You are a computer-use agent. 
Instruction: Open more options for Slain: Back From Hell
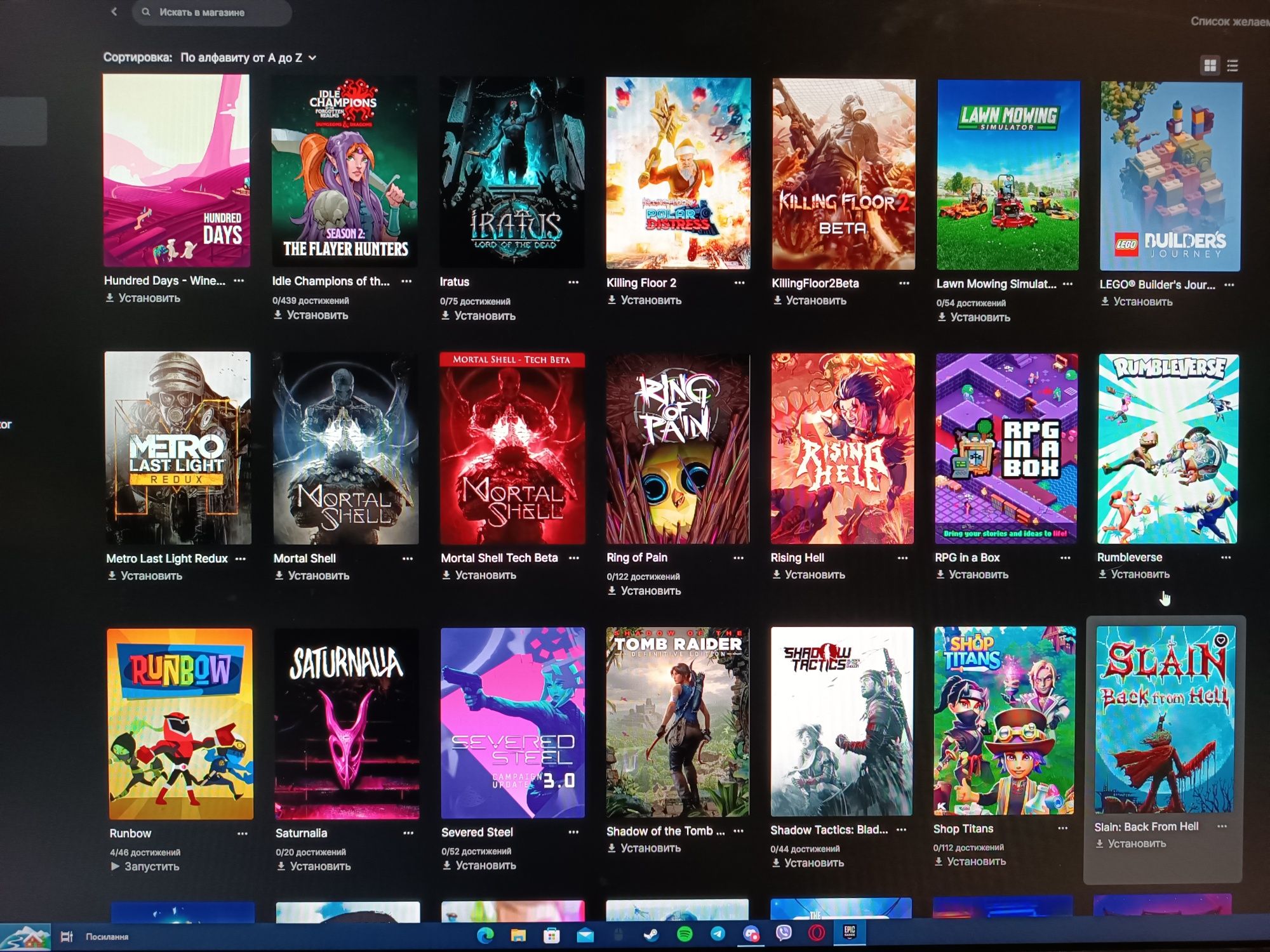1222,826
